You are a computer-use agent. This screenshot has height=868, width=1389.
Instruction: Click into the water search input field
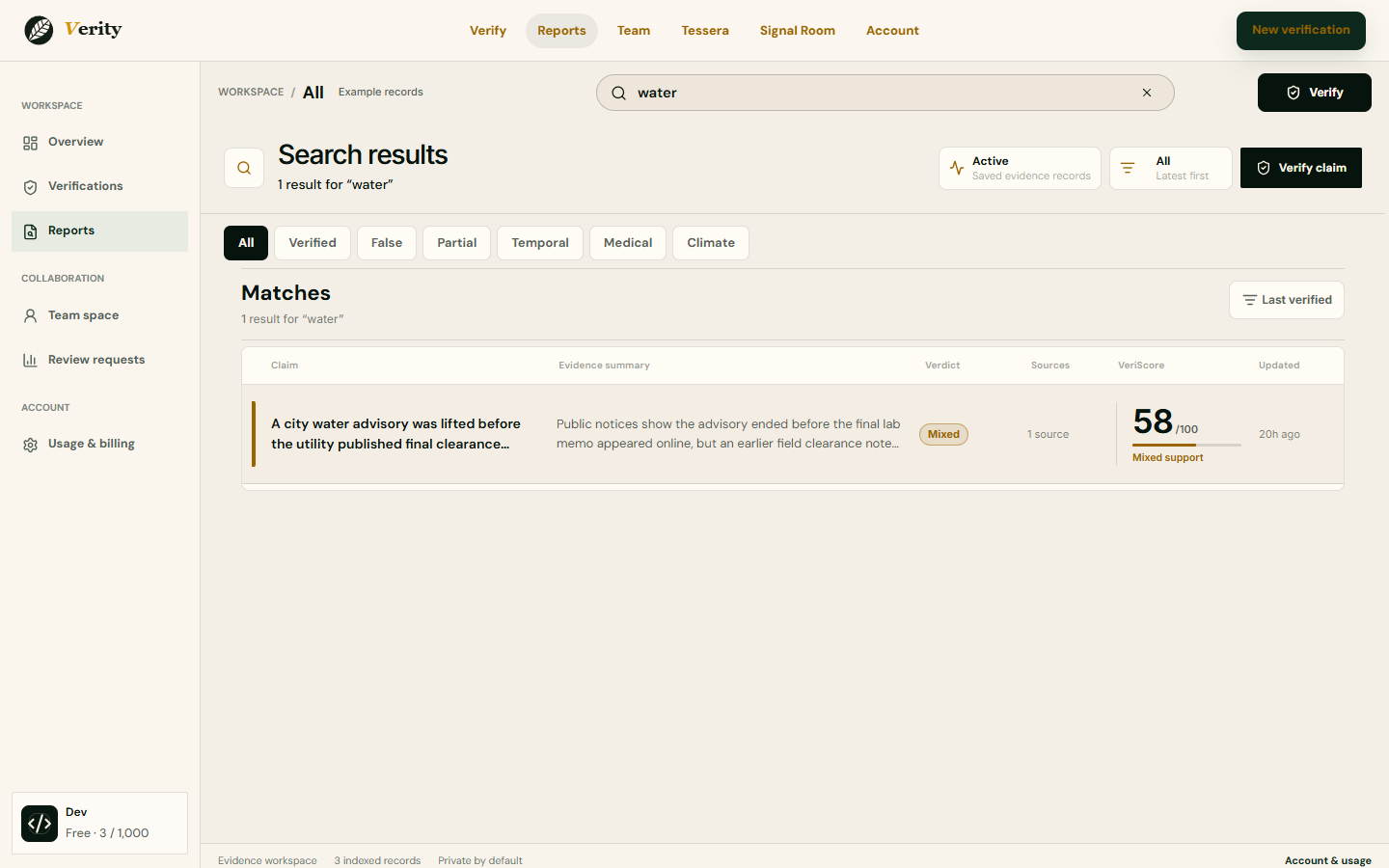[885, 93]
